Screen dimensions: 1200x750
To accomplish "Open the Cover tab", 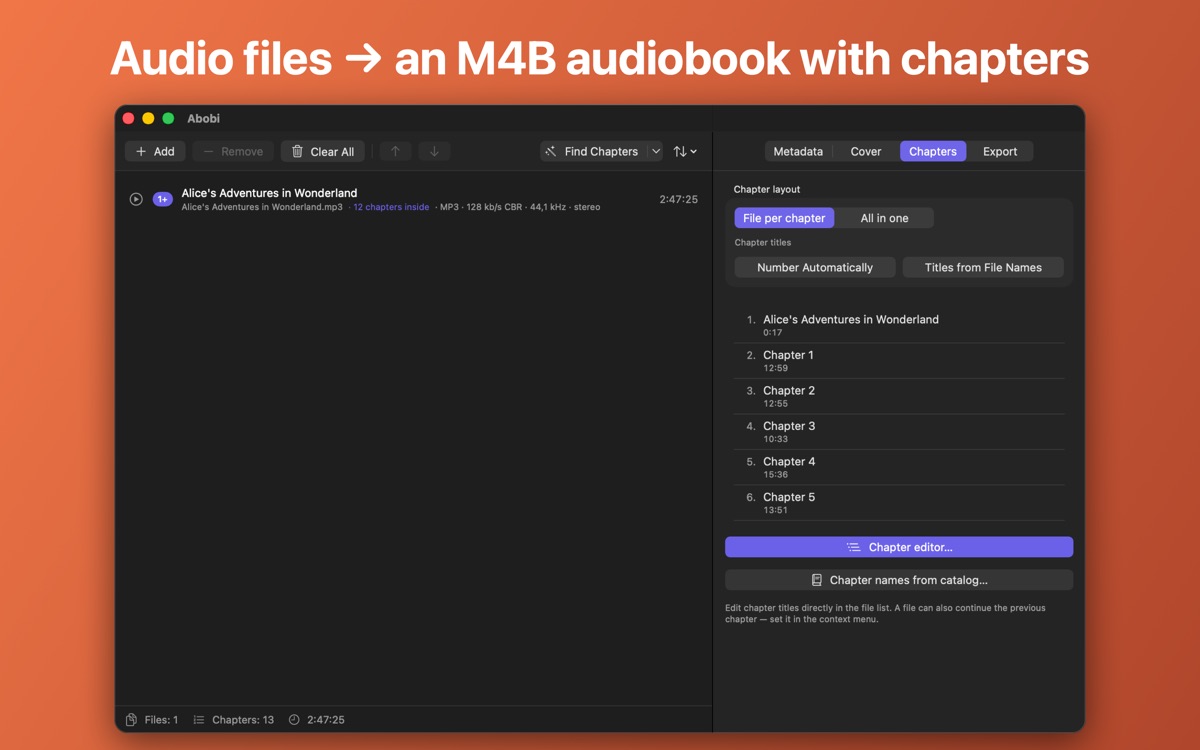I will click(866, 151).
